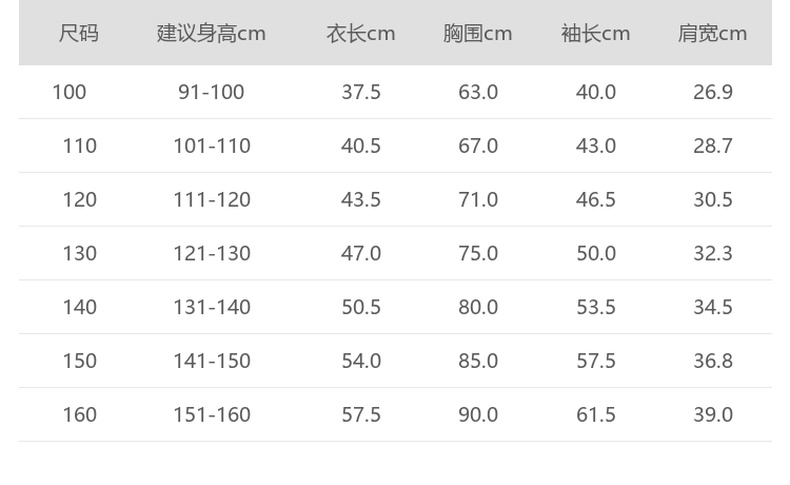Click the 61.5 sleeve length value
The image size is (790, 485).
point(596,414)
